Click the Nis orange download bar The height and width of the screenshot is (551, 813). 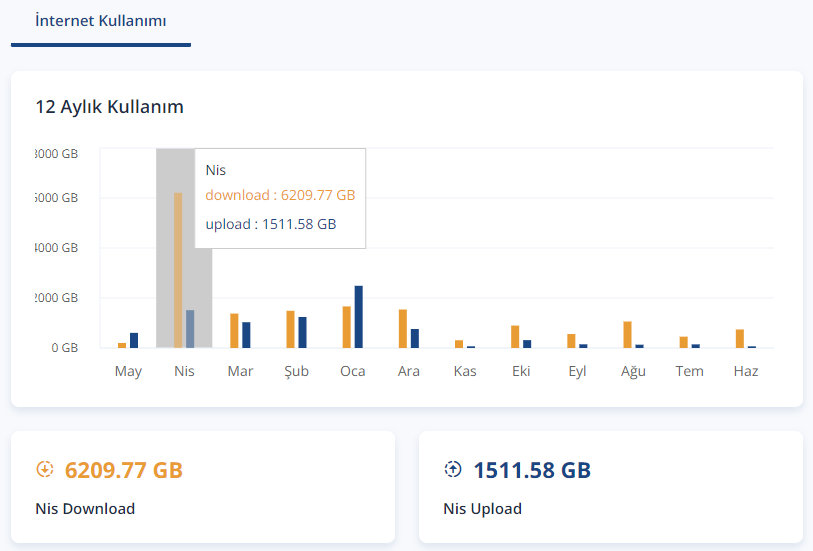[x=178, y=270]
